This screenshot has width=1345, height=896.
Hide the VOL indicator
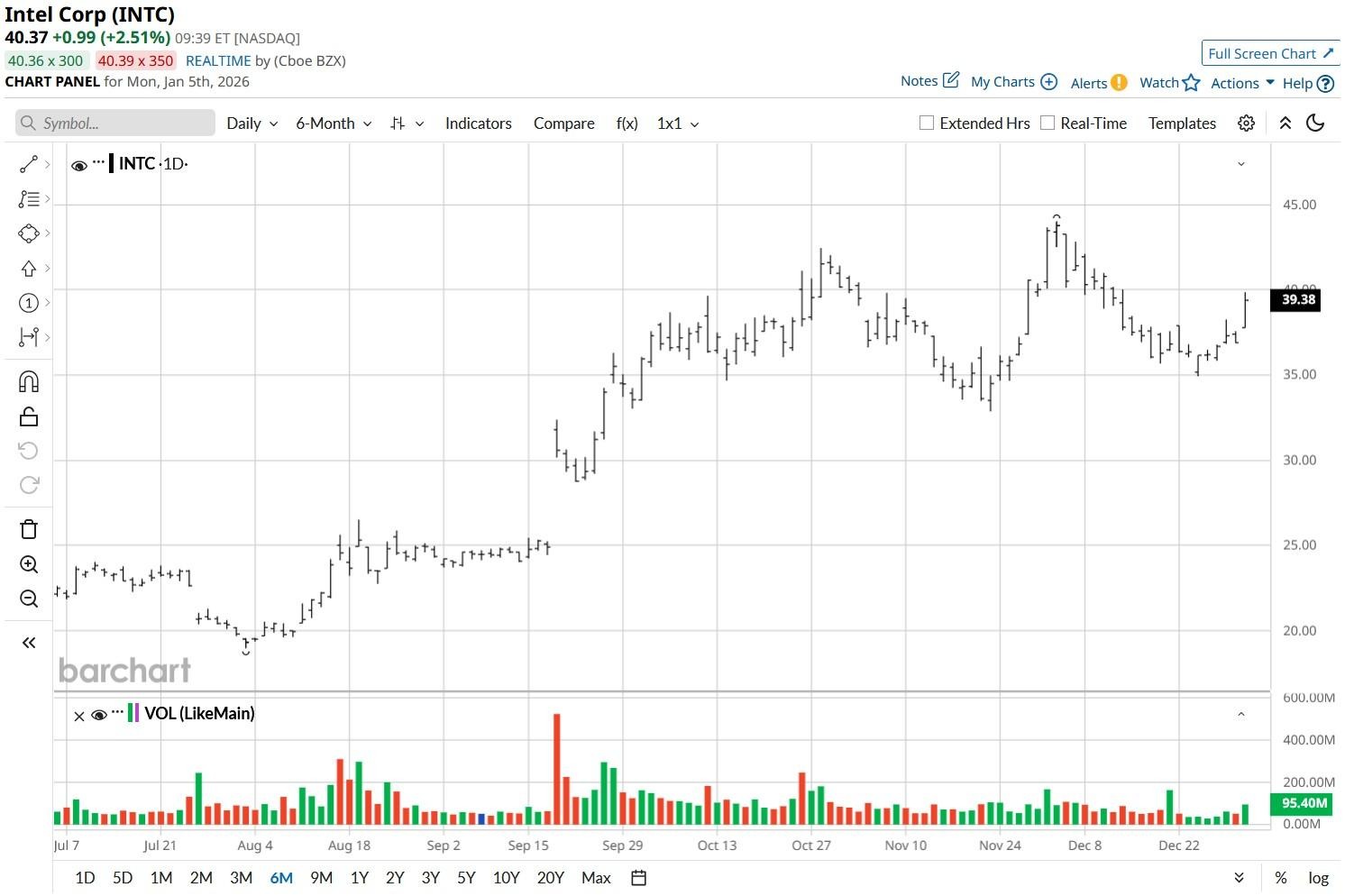click(99, 715)
